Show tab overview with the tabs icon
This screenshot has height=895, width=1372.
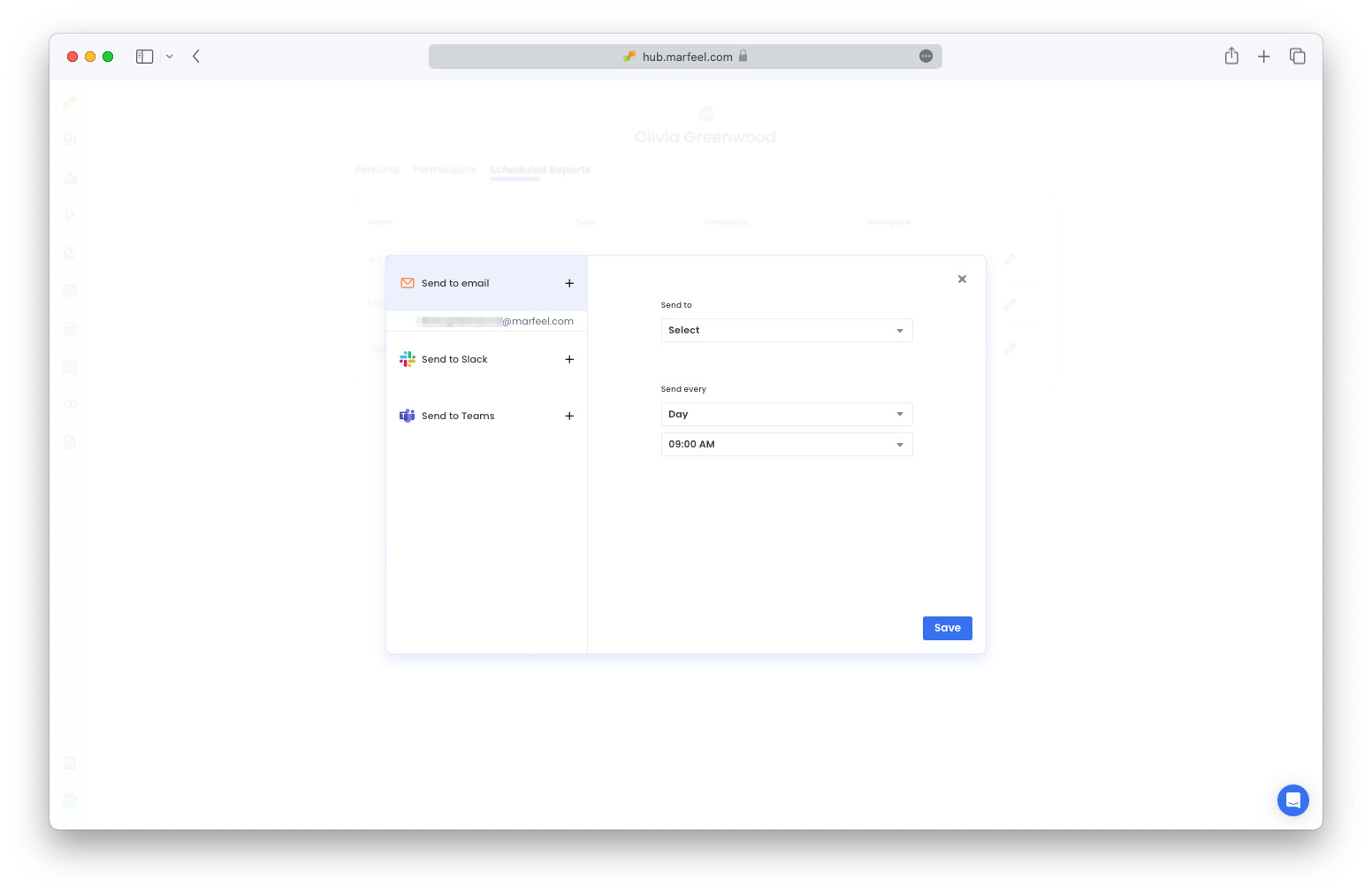[x=1297, y=56]
